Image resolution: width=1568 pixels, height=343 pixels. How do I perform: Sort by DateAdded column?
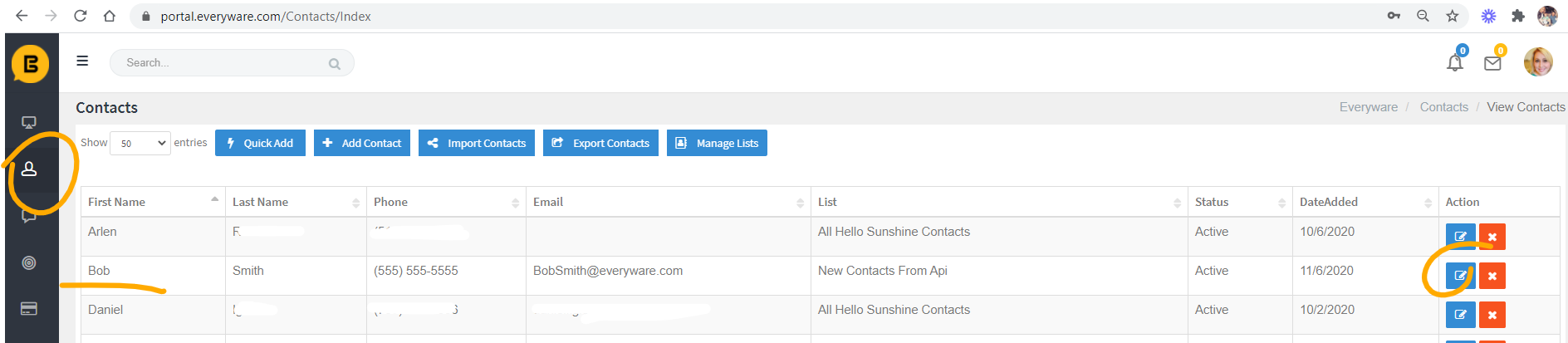coord(1365,202)
